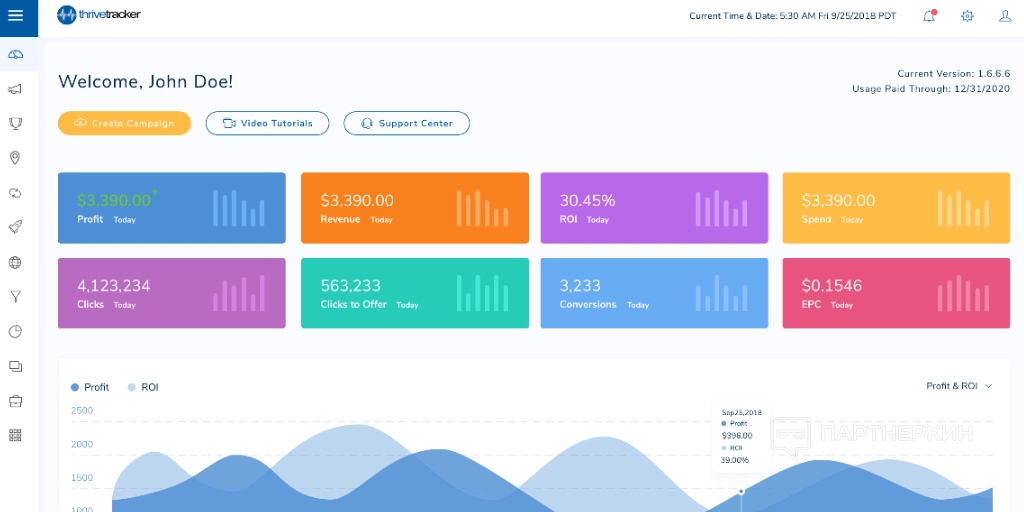Open the Revenue Today card
Image resolution: width=1024 pixels, height=512 pixels.
(415, 208)
